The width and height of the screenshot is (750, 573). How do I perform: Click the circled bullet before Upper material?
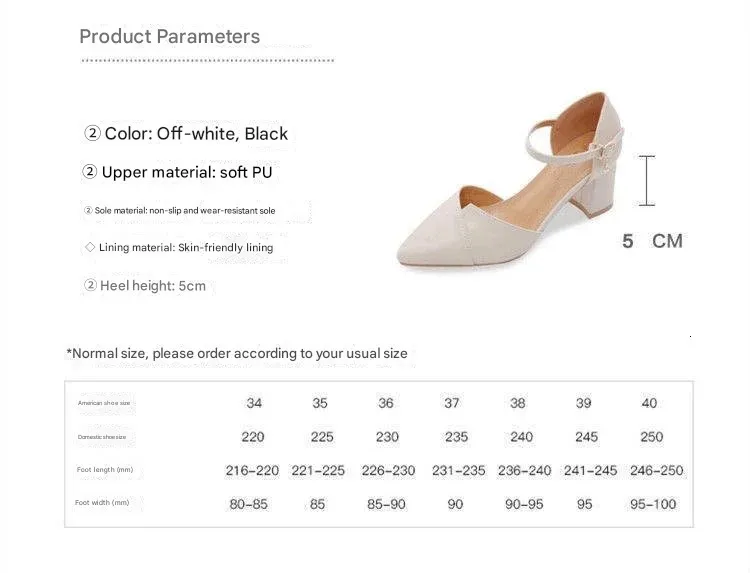tap(90, 172)
